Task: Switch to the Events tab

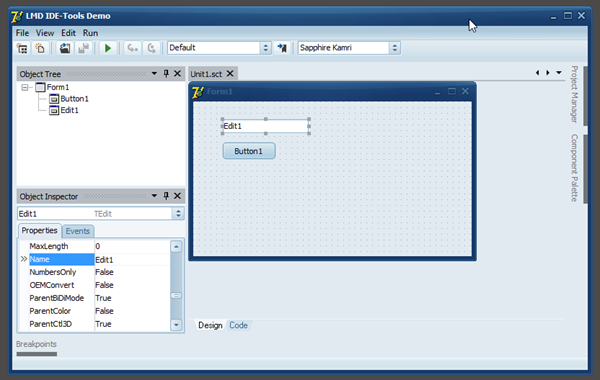Action: coord(78,231)
